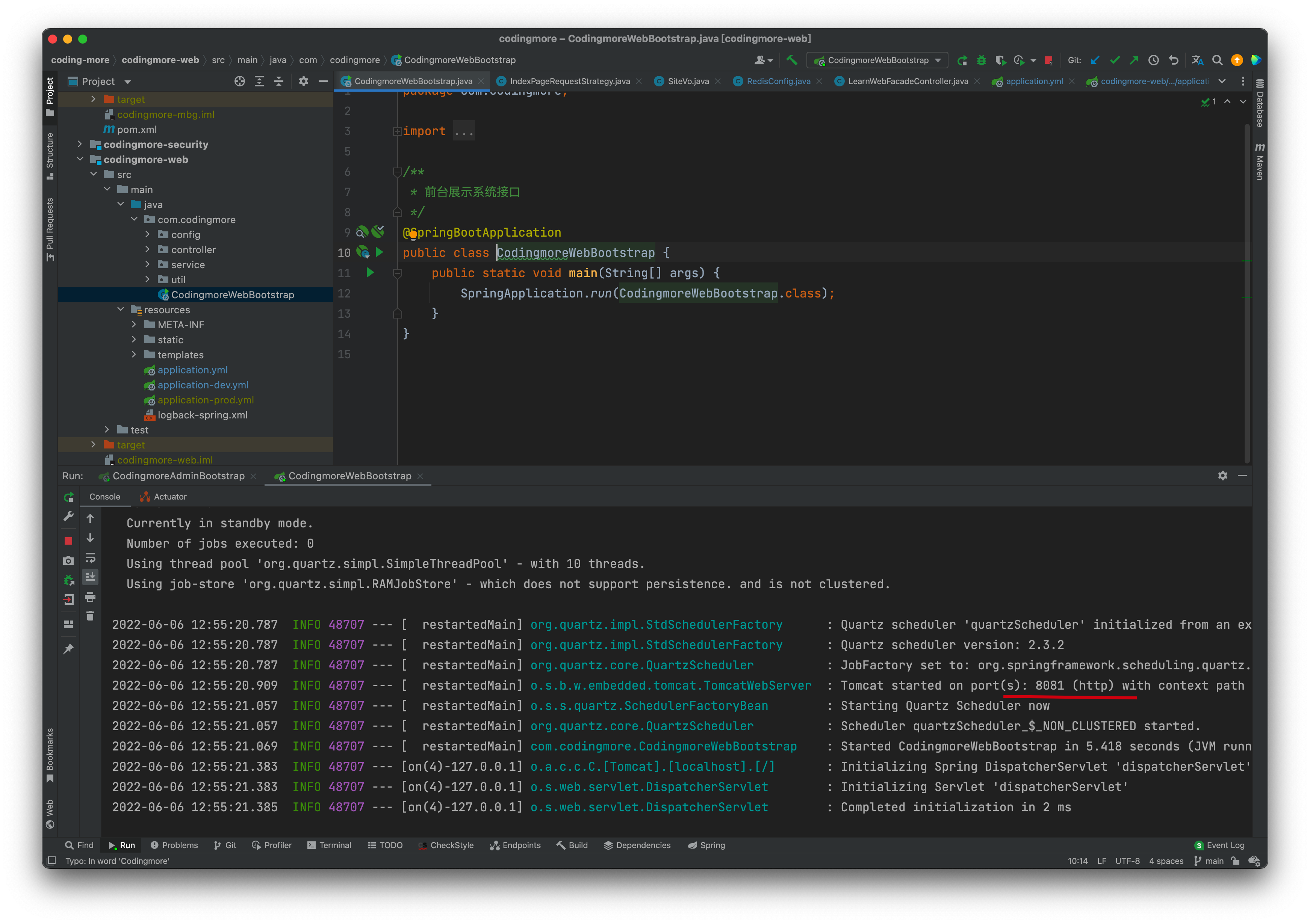Collapse the resources folder
Screen dimensions: 1310x924
[x=120, y=310]
